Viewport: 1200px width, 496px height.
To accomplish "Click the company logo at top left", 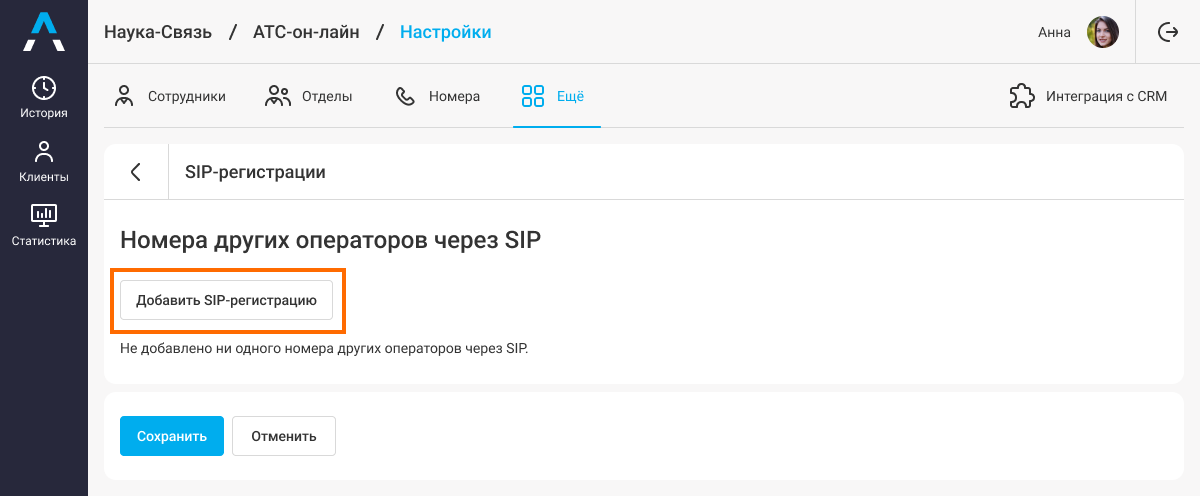I will click(44, 32).
